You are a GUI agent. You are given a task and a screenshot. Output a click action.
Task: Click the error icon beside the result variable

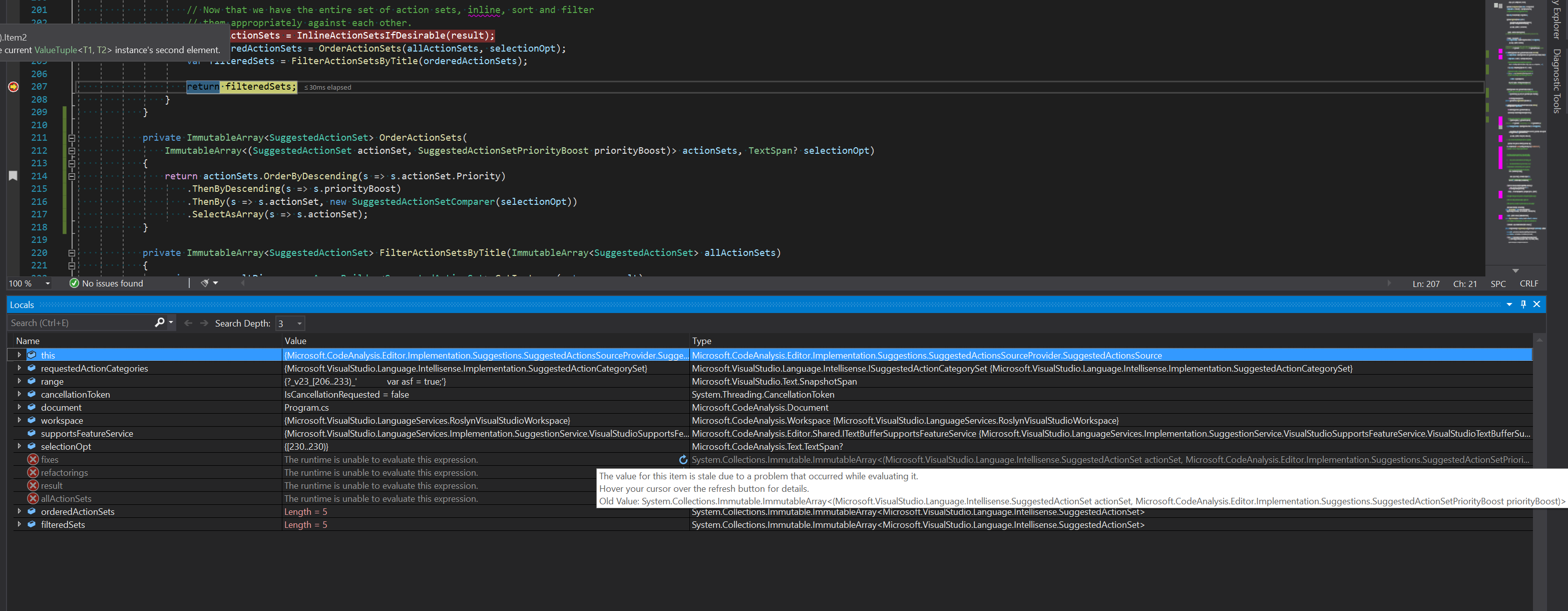[x=33, y=485]
